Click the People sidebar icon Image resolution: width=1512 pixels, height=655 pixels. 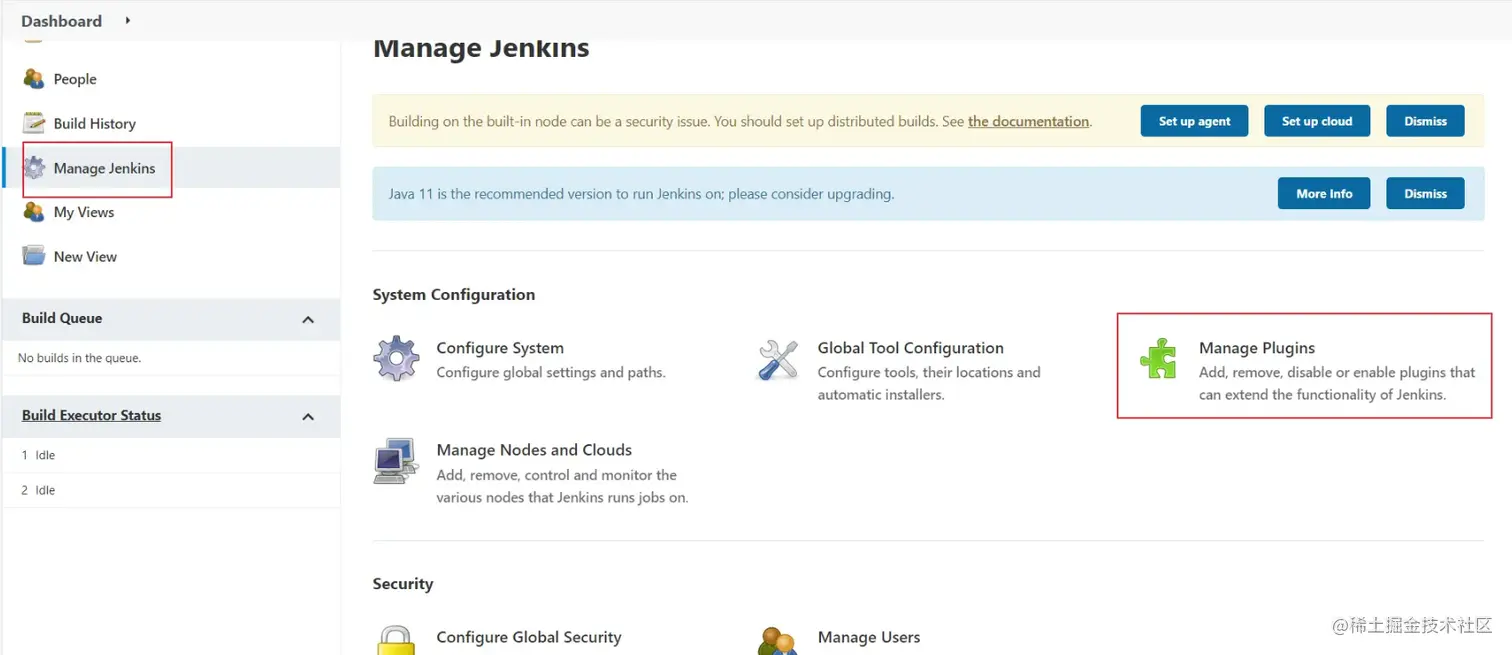[34, 79]
